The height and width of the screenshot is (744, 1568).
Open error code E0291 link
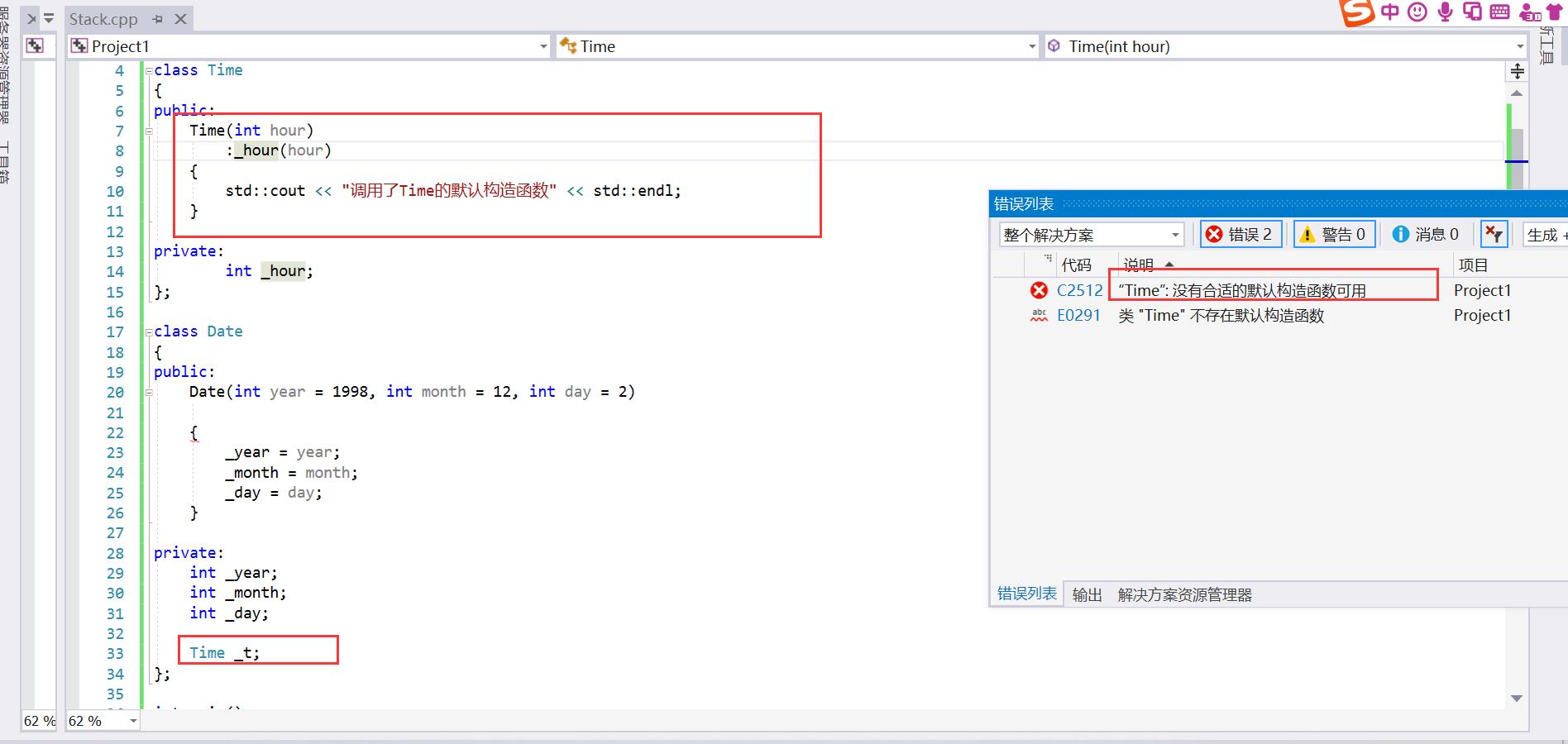tap(1078, 315)
